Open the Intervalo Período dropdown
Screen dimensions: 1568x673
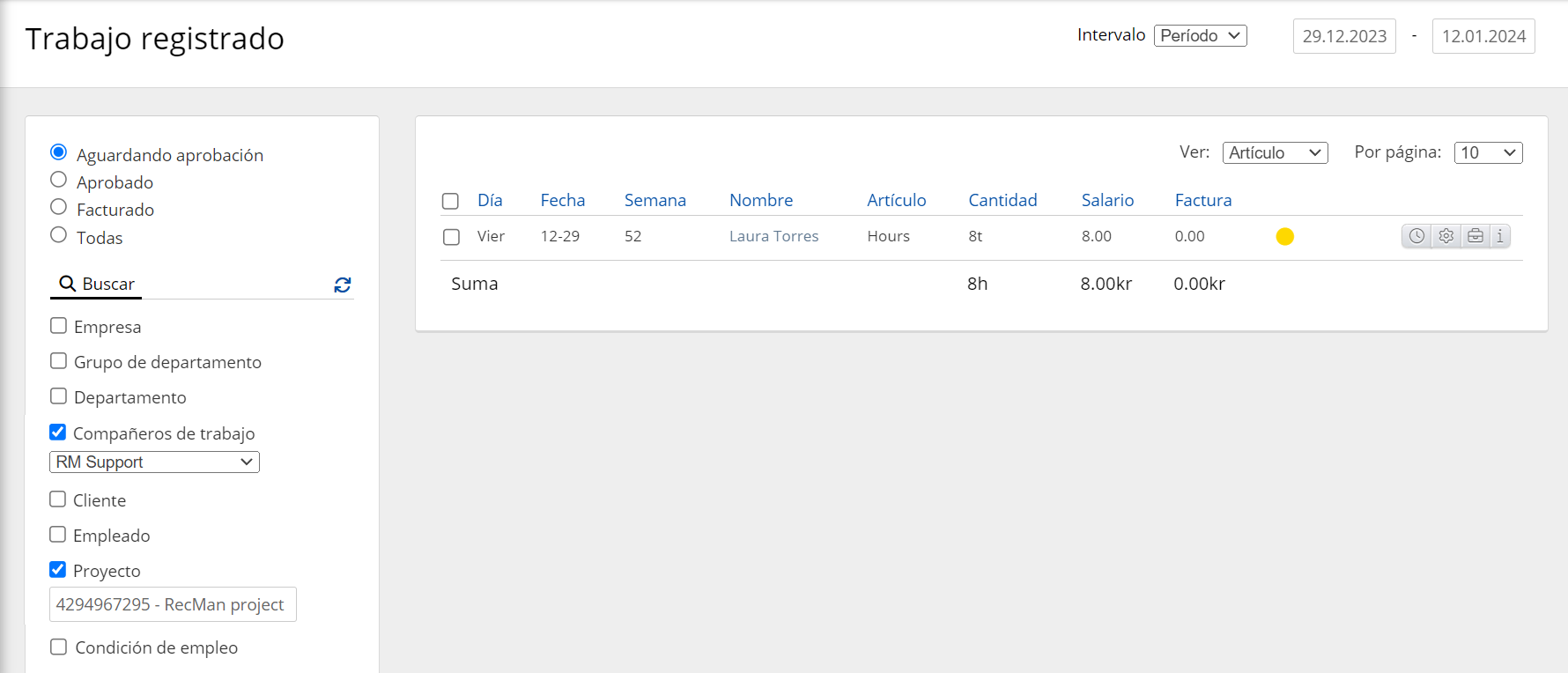pos(1200,35)
